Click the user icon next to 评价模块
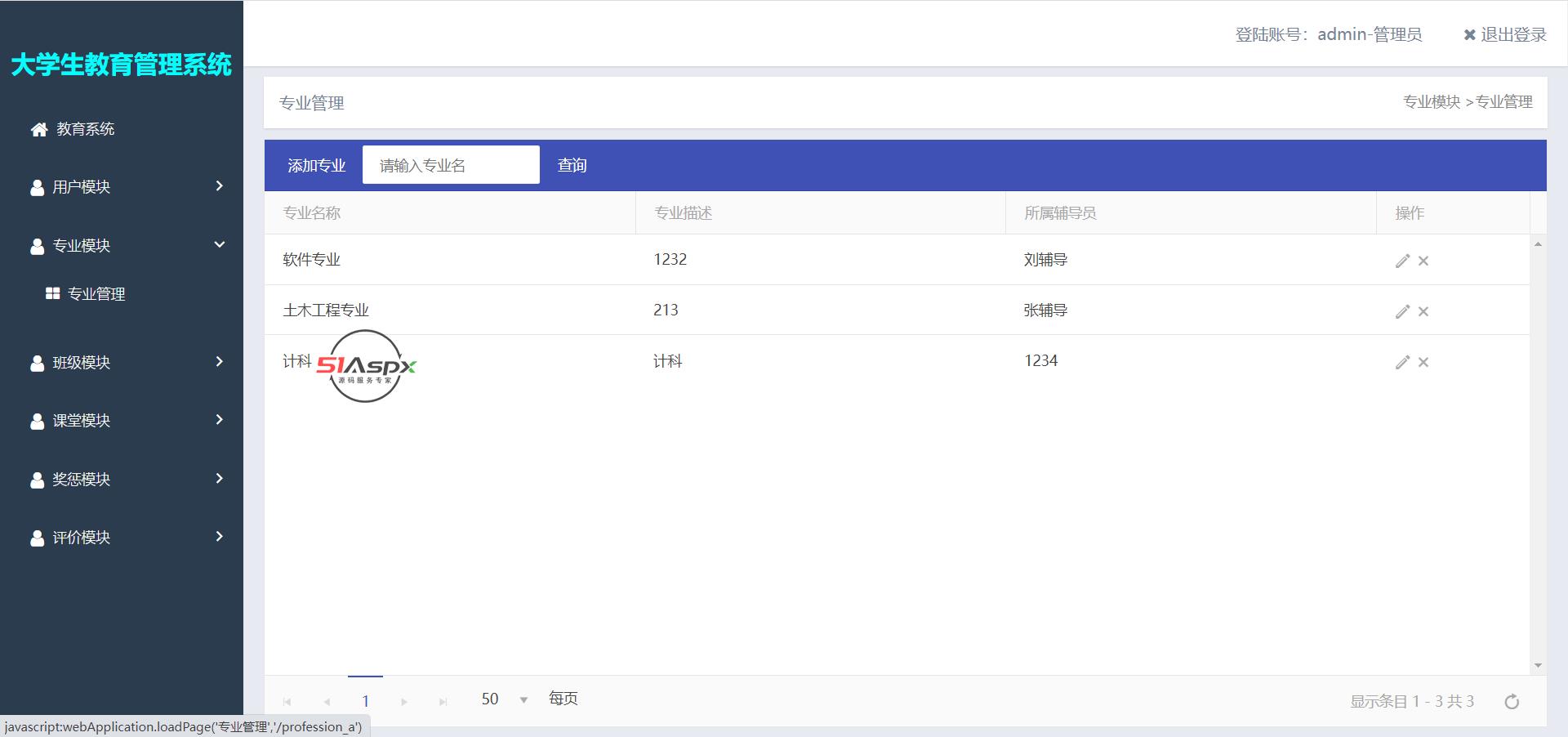 [x=37, y=538]
